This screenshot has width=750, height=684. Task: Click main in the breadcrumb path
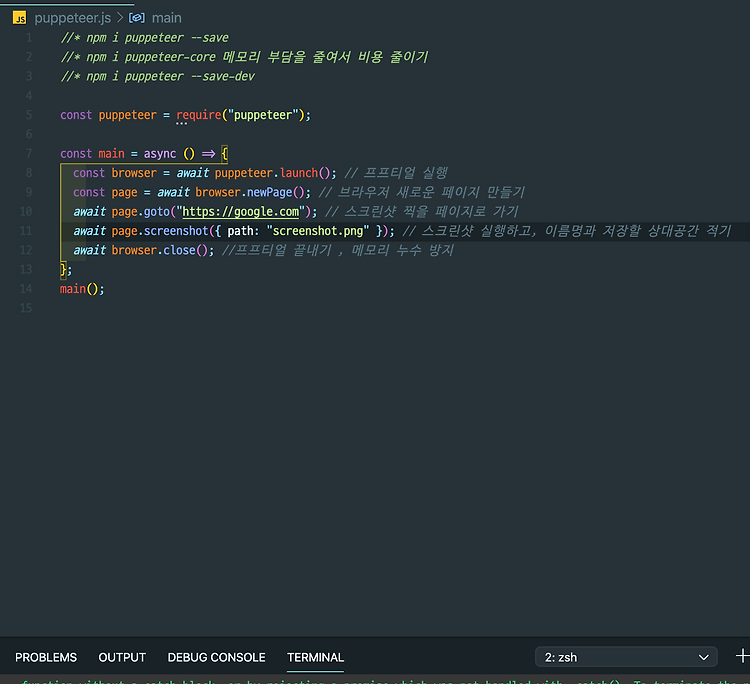[166, 18]
